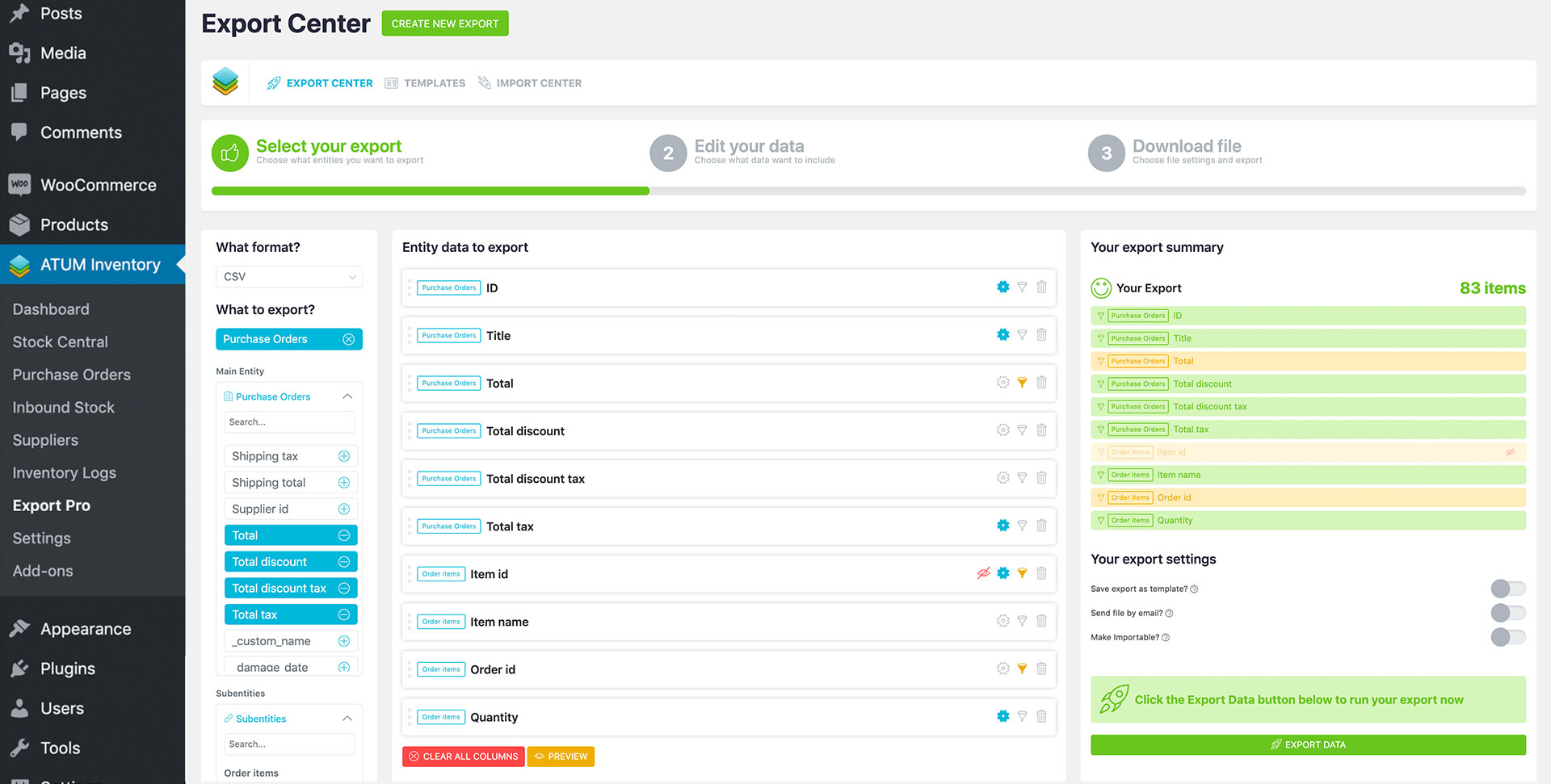Image resolution: width=1551 pixels, height=784 pixels.
Task: Click Clear All Columns button
Action: [x=463, y=757]
